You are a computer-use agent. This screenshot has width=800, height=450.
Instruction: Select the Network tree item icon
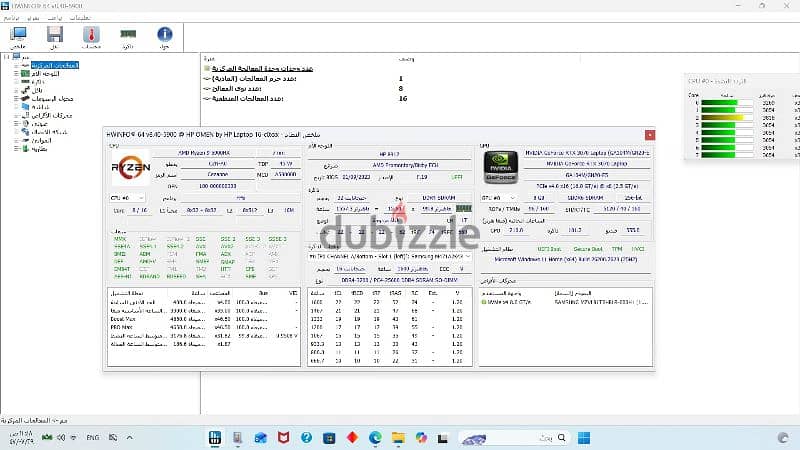[25, 132]
